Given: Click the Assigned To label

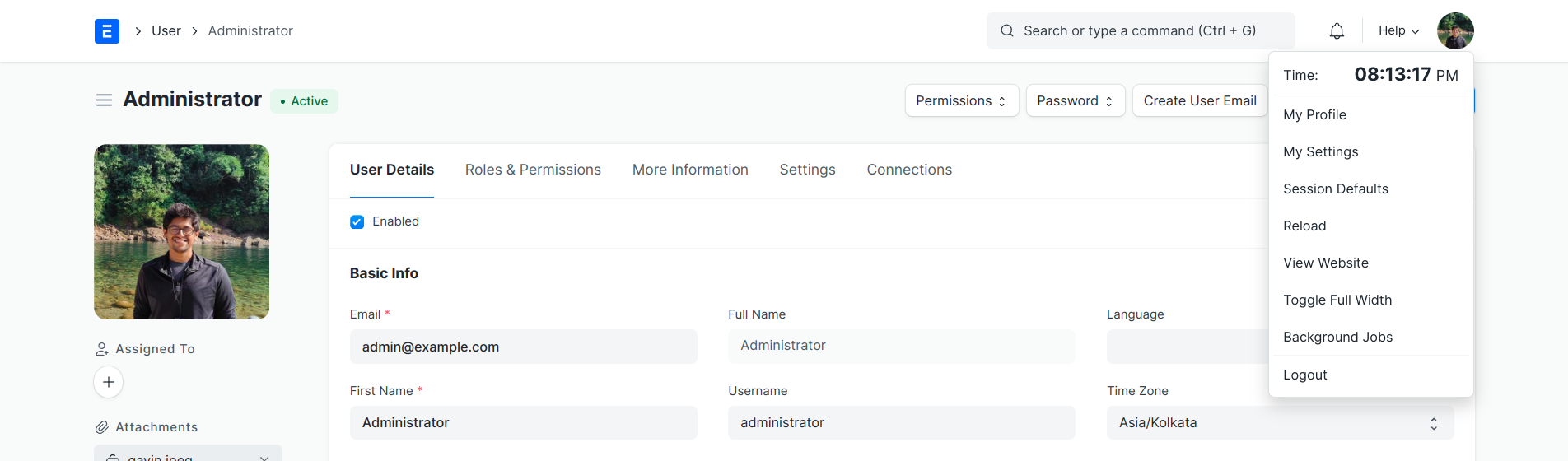Looking at the screenshot, I should point(156,349).
